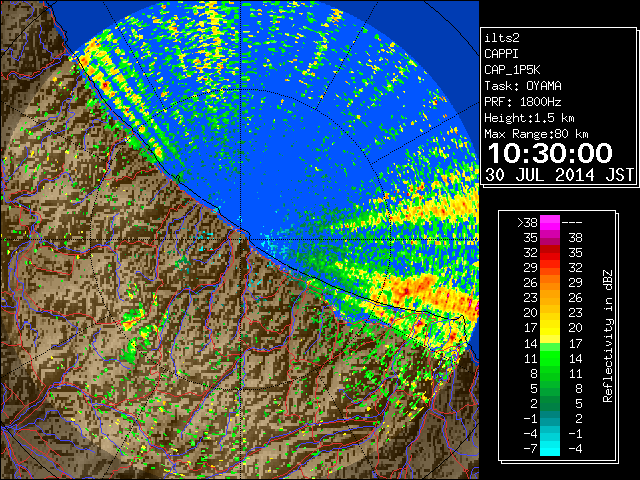Click the yellow 17 dBZ legend swatch
Screen dimensions: 640x480
(x=550, y=328)
